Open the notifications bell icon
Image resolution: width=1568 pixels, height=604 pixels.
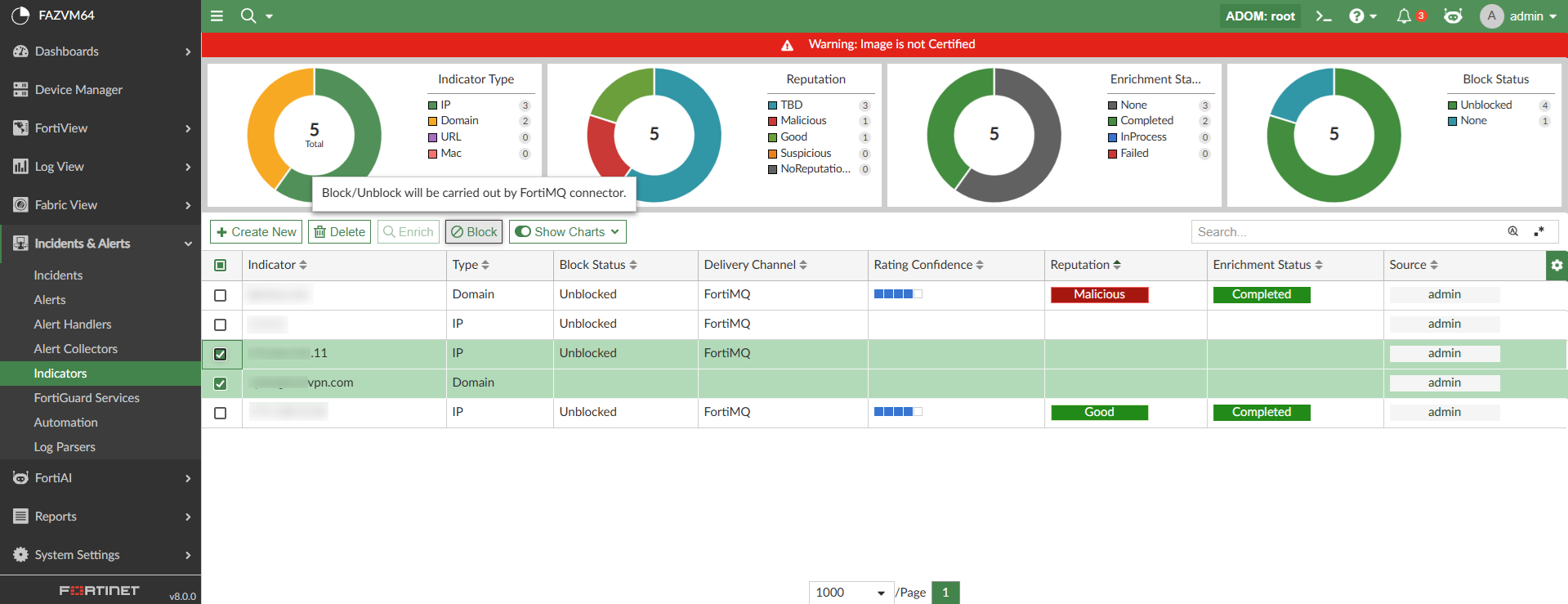pos(1404,16)
